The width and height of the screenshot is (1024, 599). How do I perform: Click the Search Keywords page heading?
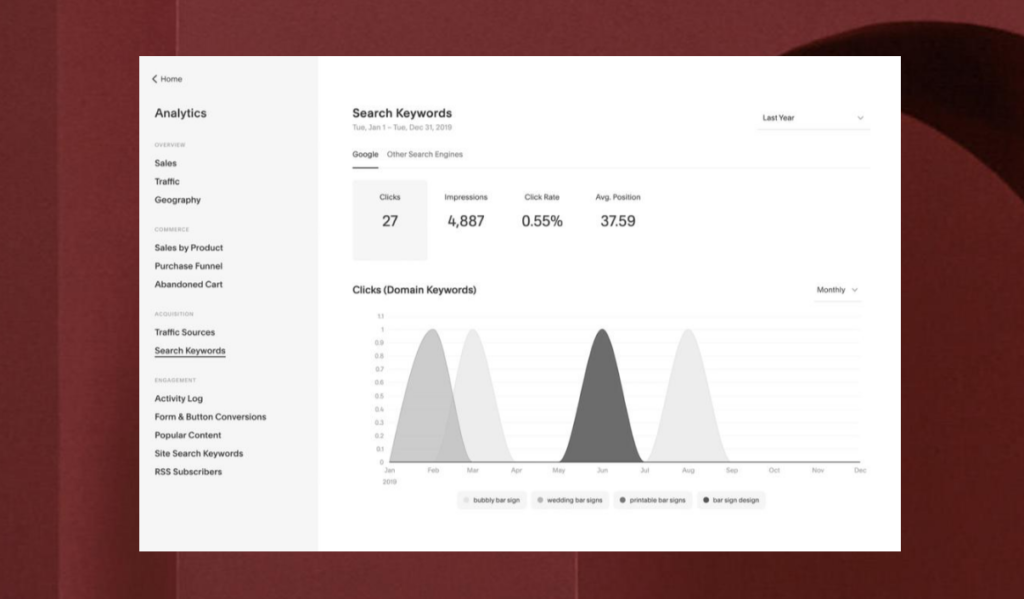point(402,113)
